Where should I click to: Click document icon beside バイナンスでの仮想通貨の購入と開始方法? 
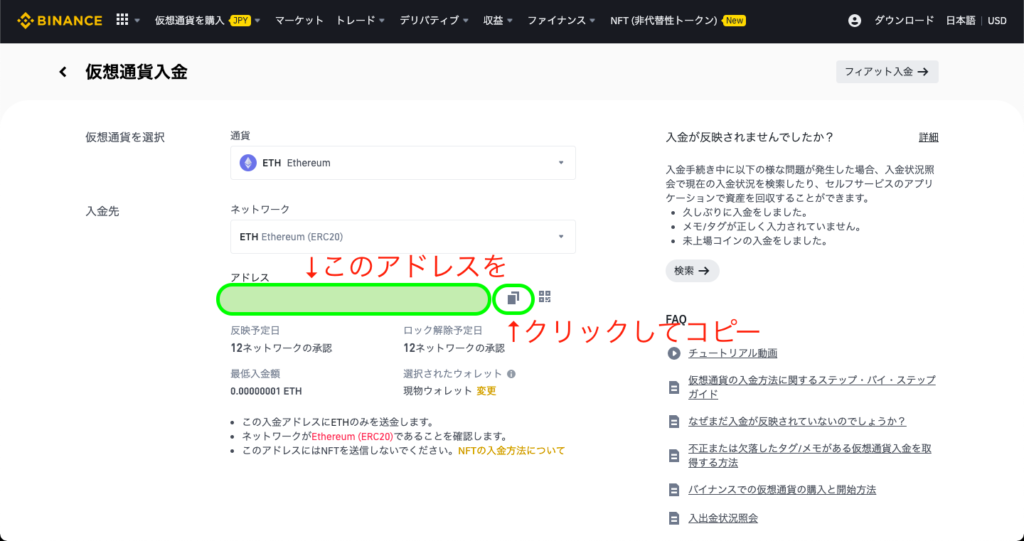[674, 490]
